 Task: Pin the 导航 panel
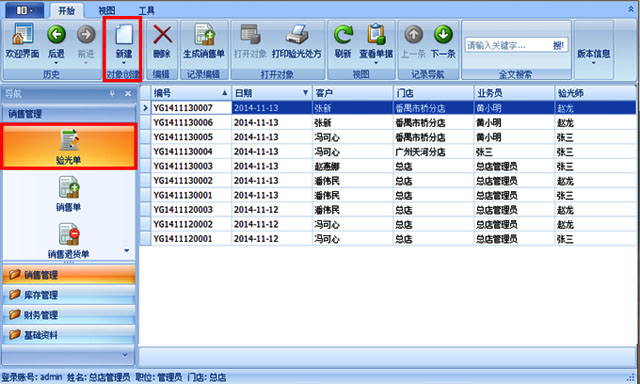click(112, 93)
